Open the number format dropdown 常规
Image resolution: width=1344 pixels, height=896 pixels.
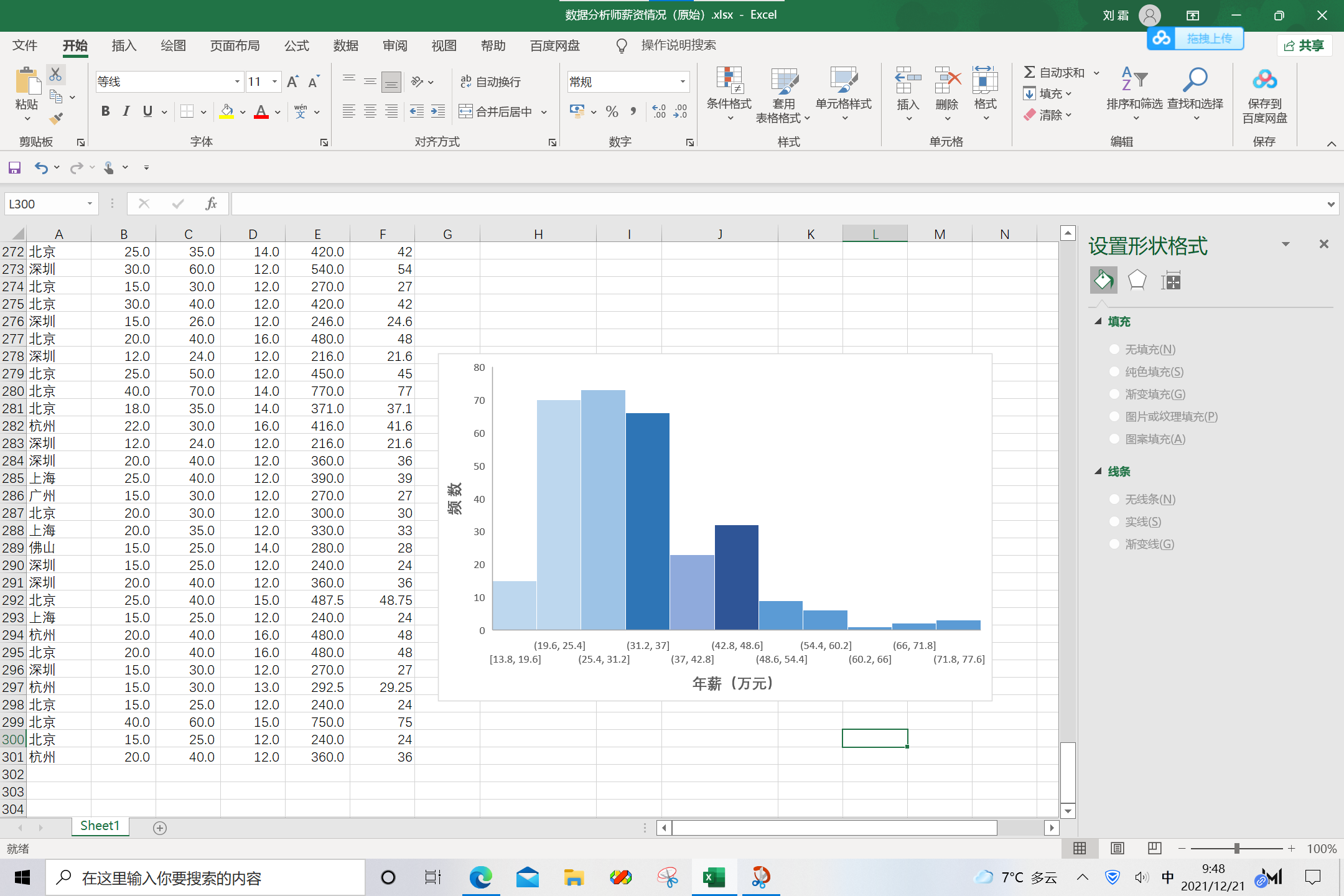pos(683,82)
